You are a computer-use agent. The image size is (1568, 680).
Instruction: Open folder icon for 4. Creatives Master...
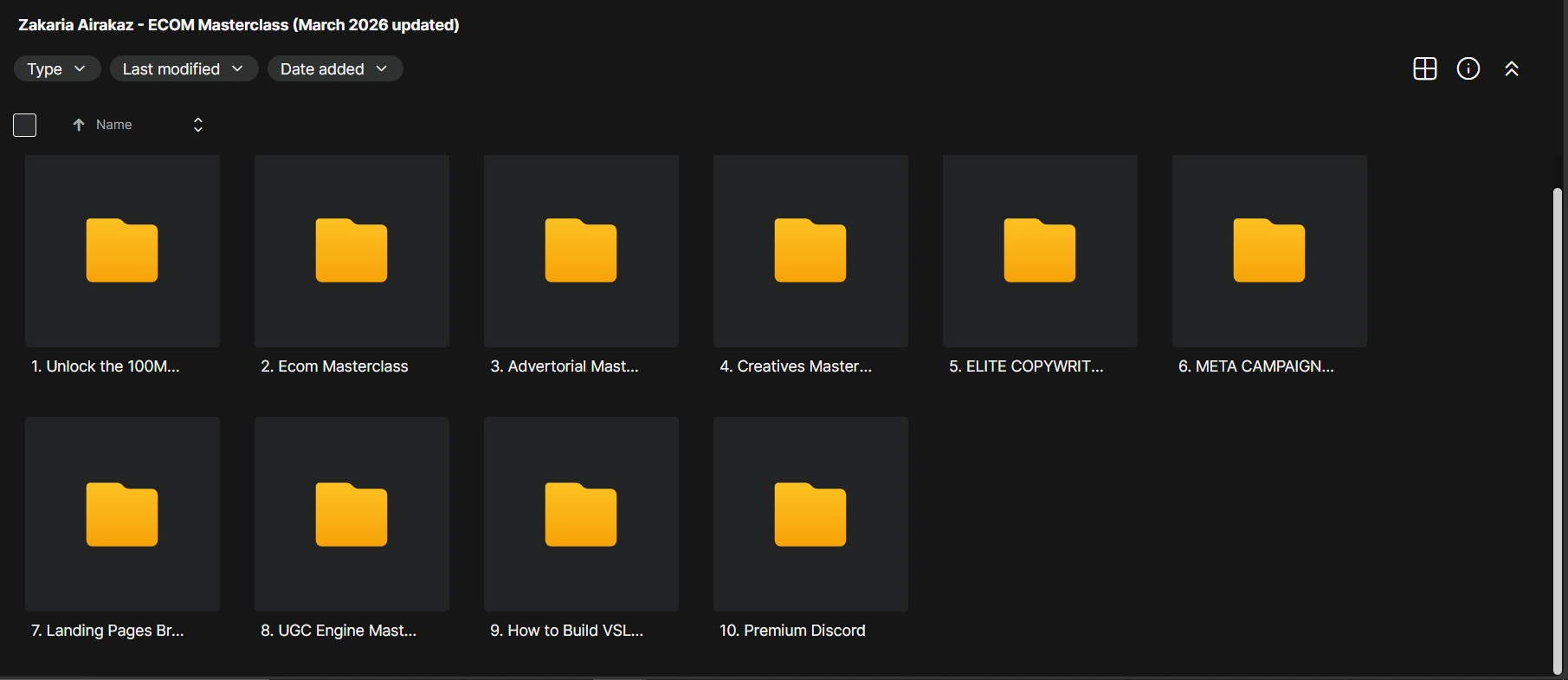(x=810, y=251)
